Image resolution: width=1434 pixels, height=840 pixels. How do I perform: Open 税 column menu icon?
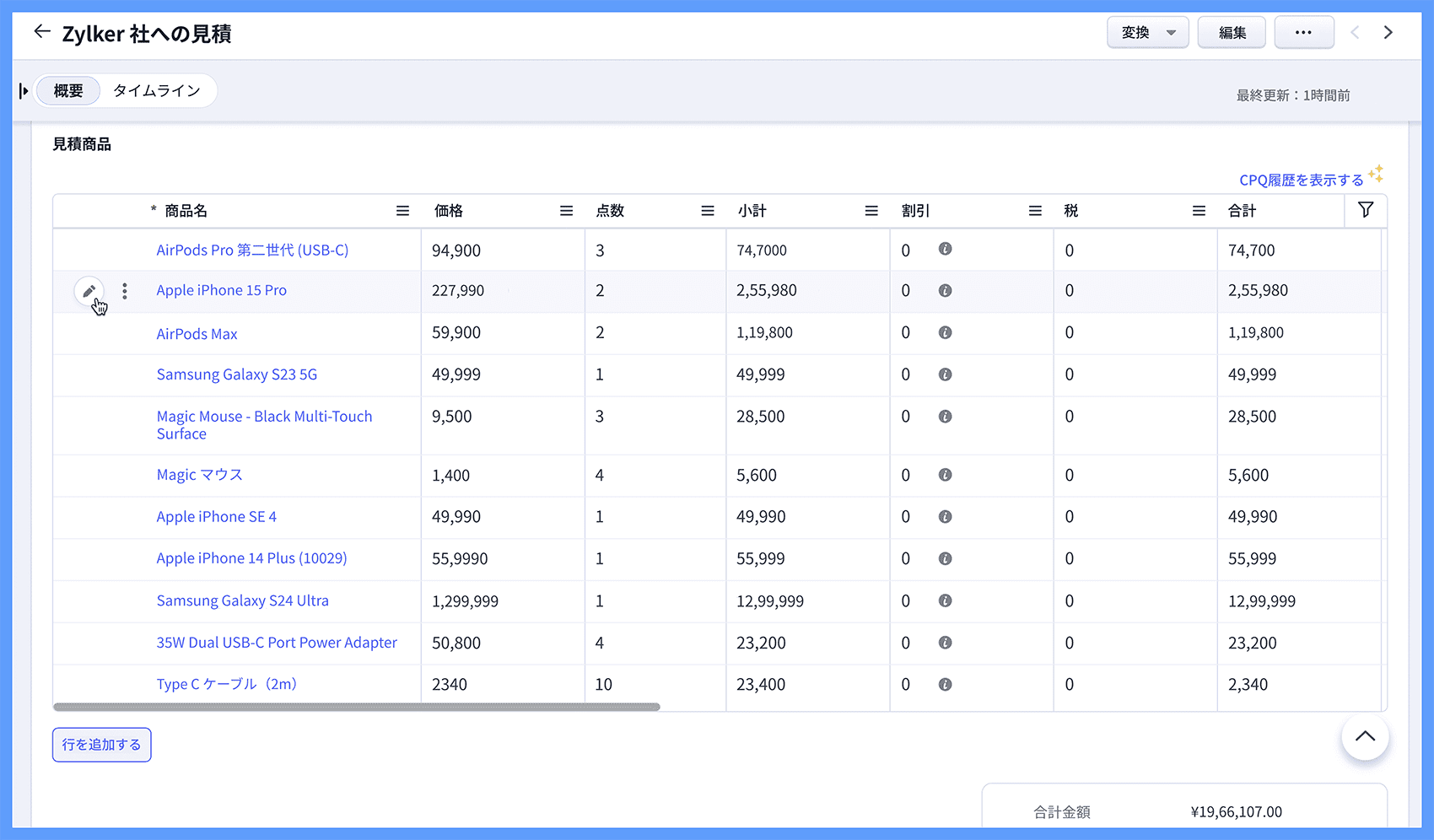[1199, 211]
